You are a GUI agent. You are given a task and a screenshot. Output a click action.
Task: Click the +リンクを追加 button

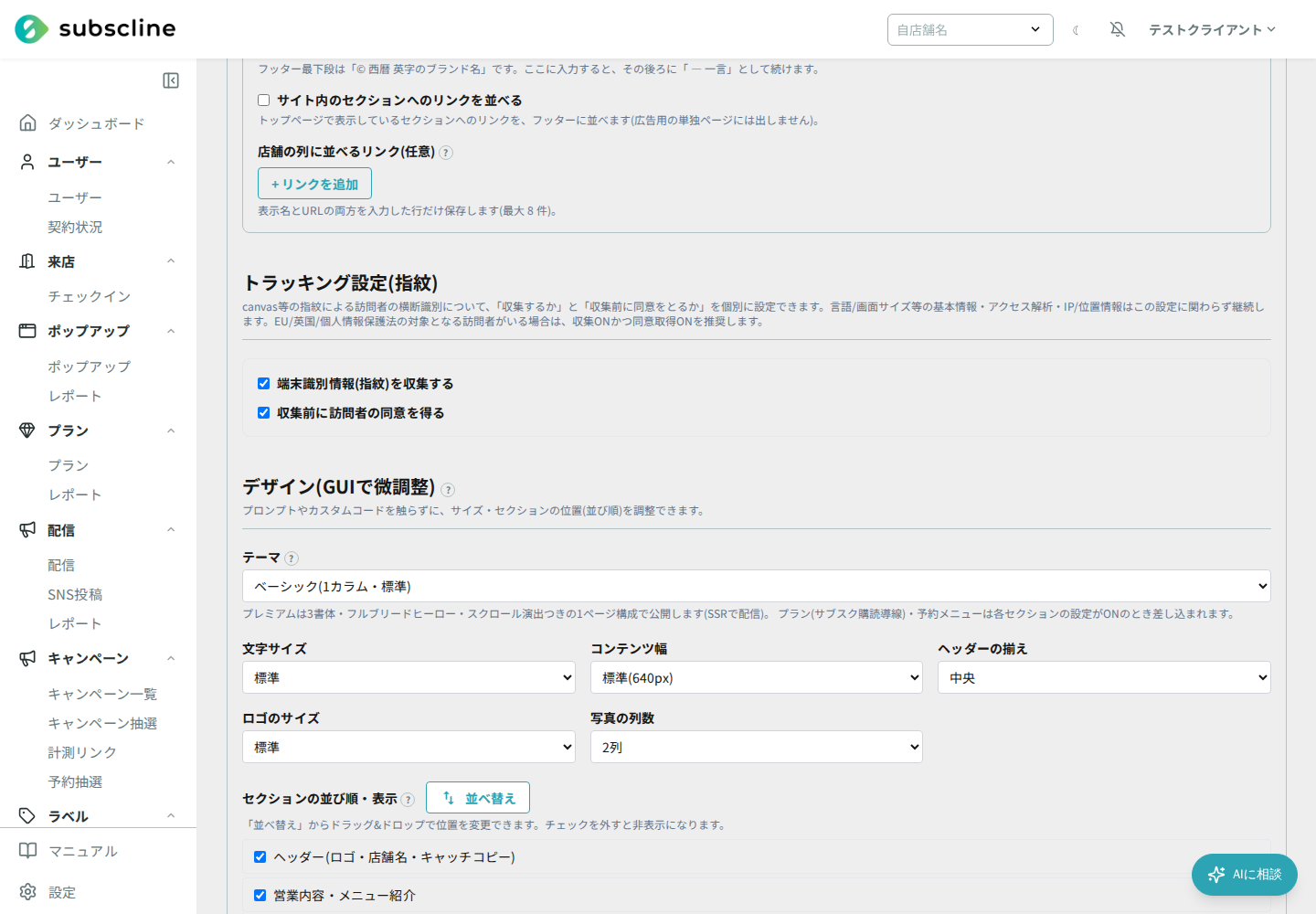[x=314, y=184]
